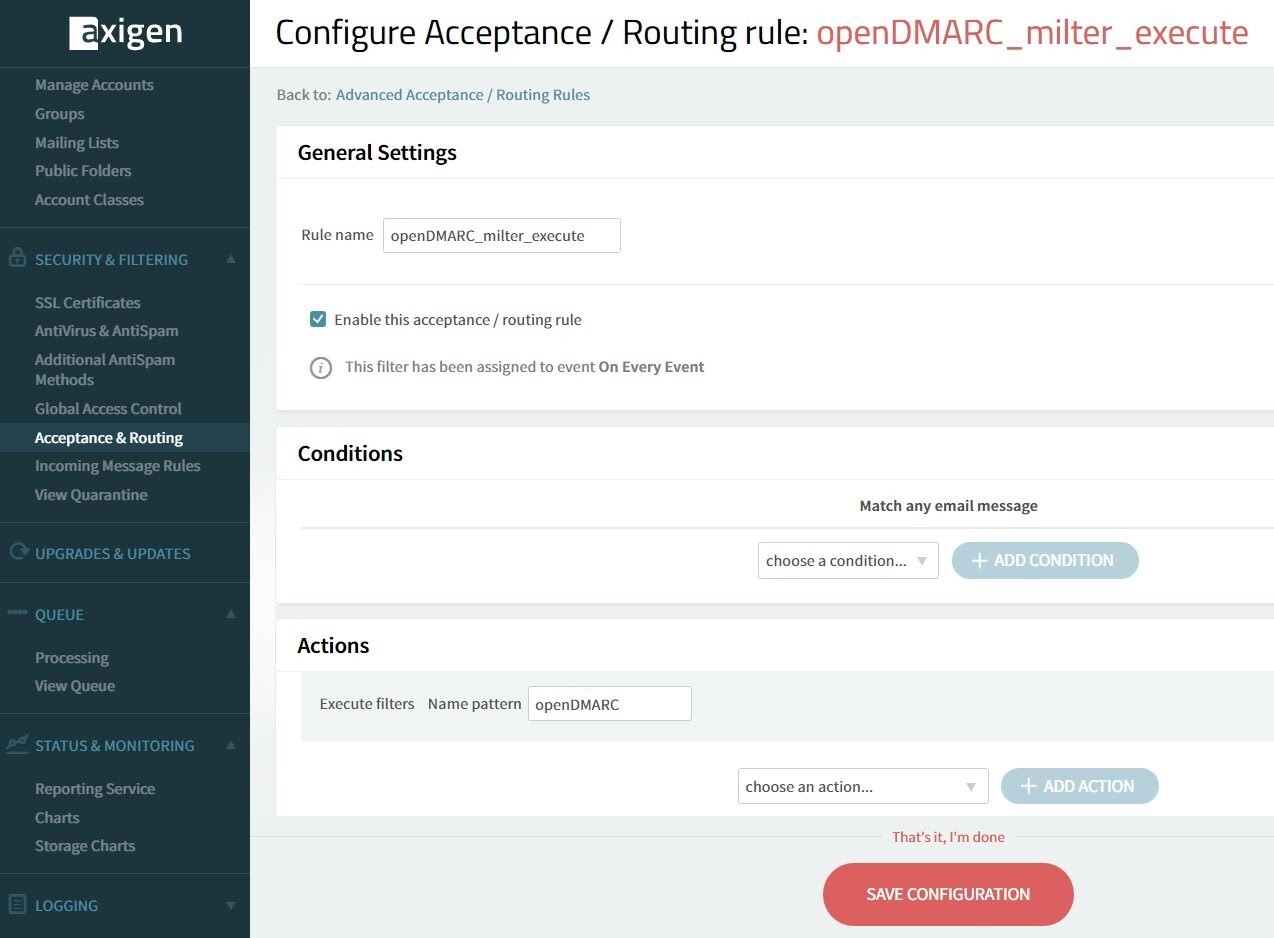
Task: Click the Security & Filtering lock icon
Action: coord(17,258)
